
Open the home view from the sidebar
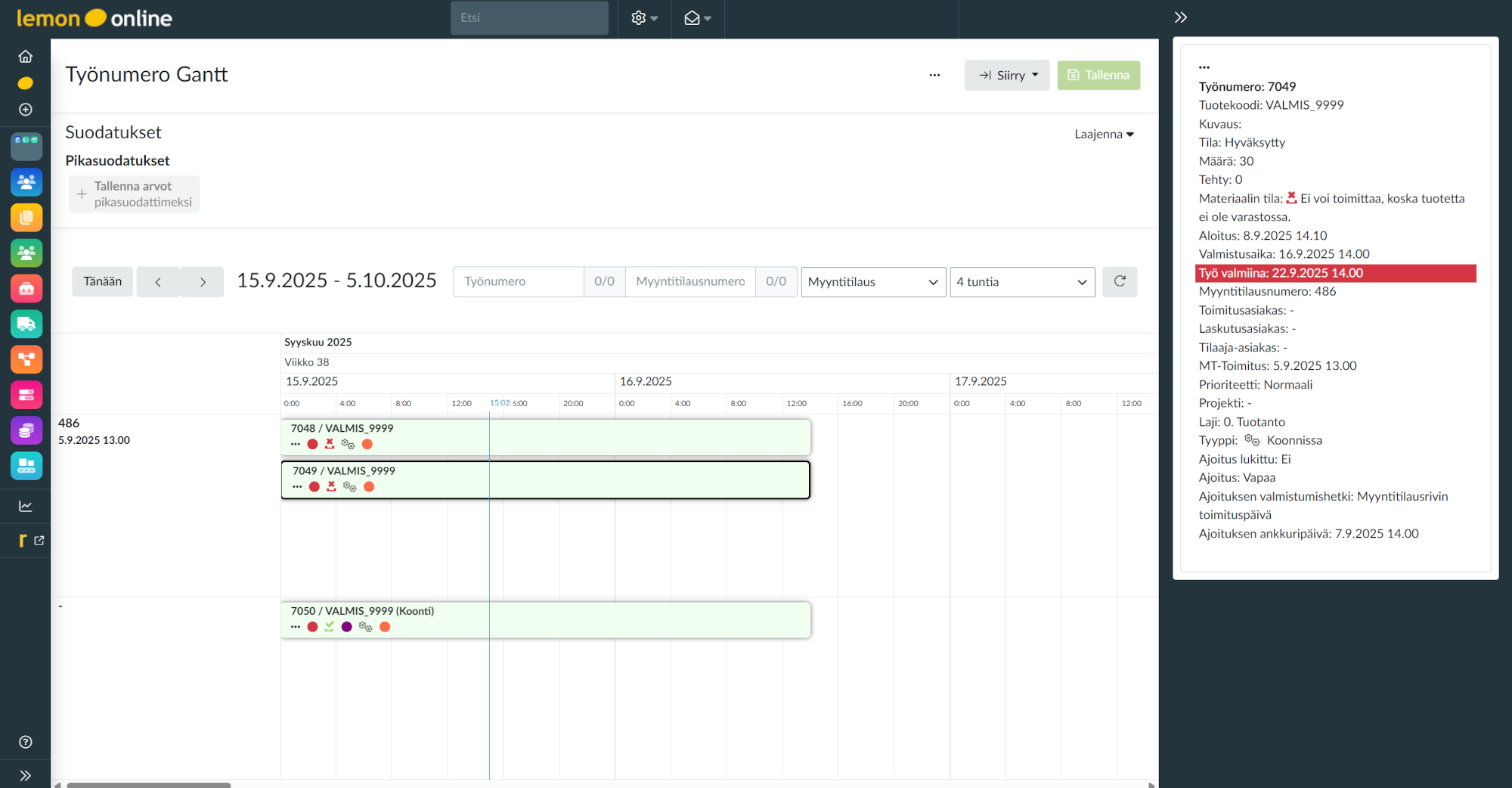click(x=26, y=56)
